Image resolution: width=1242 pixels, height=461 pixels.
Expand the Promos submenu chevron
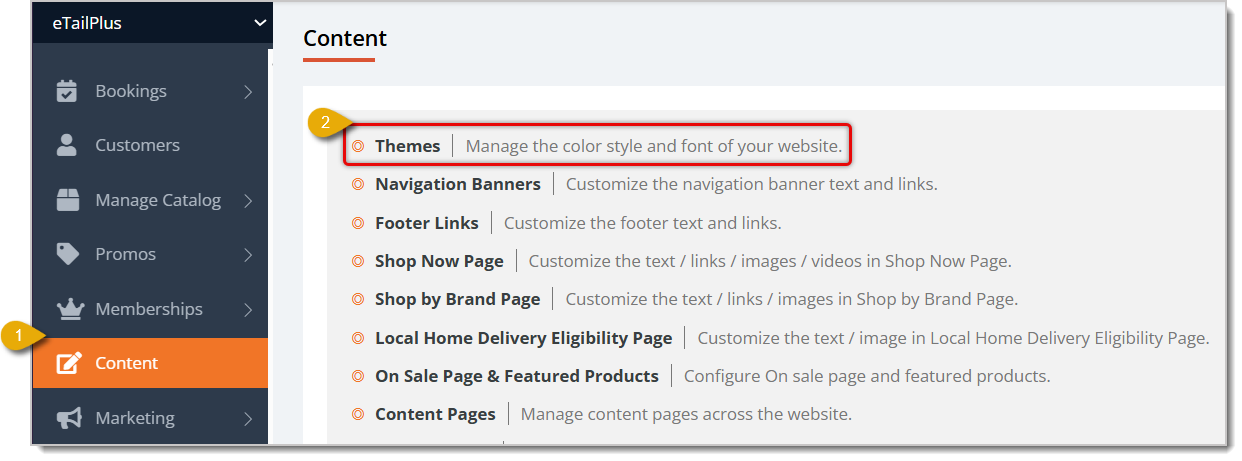click(248, 254)
